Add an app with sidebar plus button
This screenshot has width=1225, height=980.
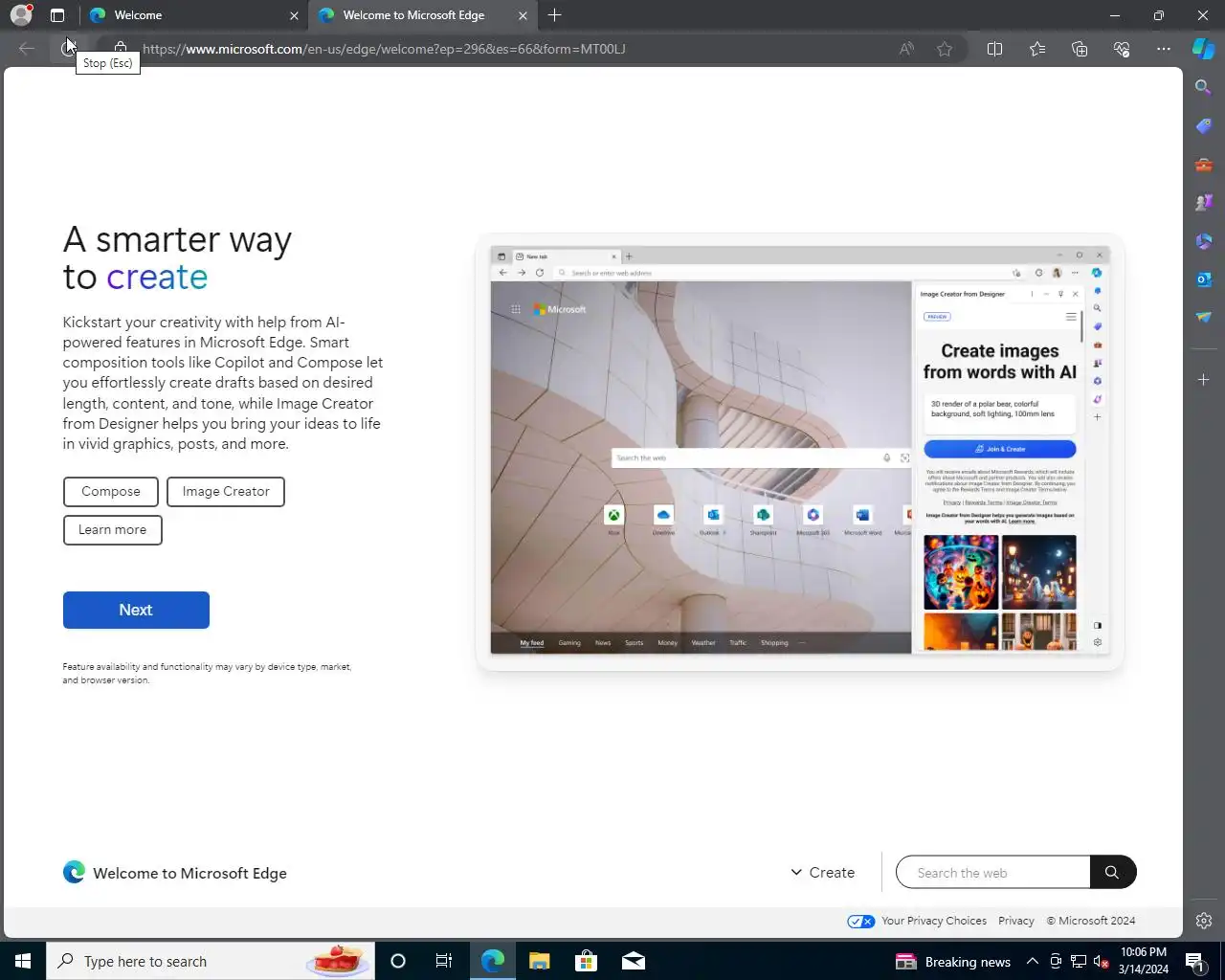coord(1204,380)
